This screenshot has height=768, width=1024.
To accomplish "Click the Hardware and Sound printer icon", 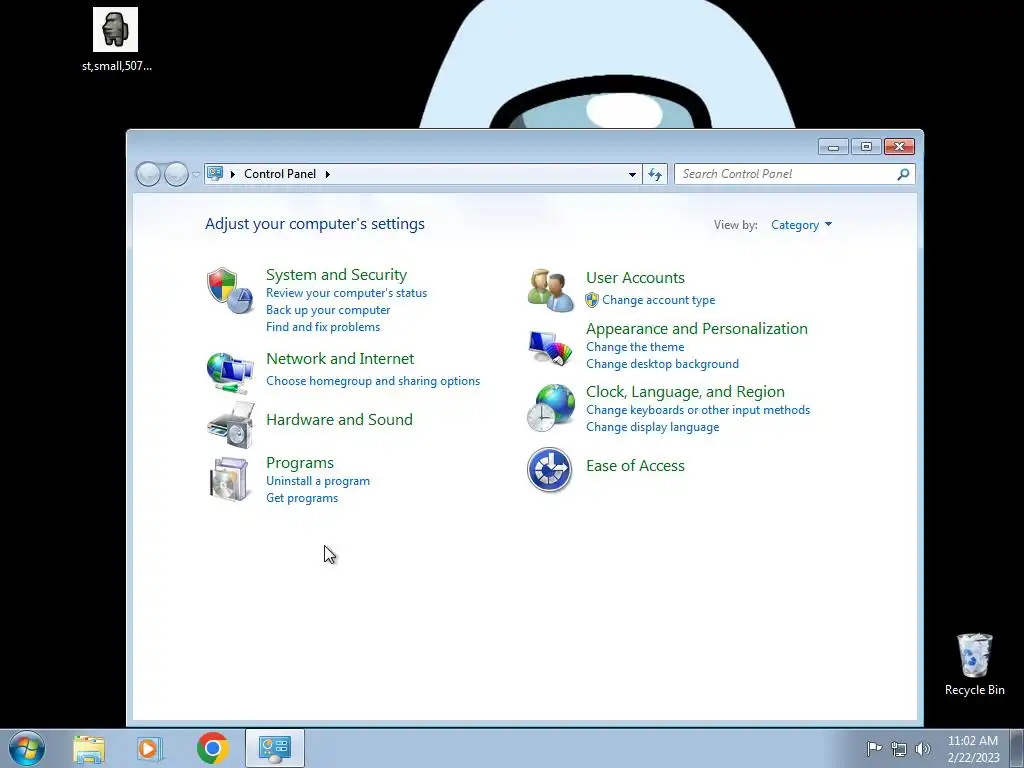I will [x=230, y=425].
